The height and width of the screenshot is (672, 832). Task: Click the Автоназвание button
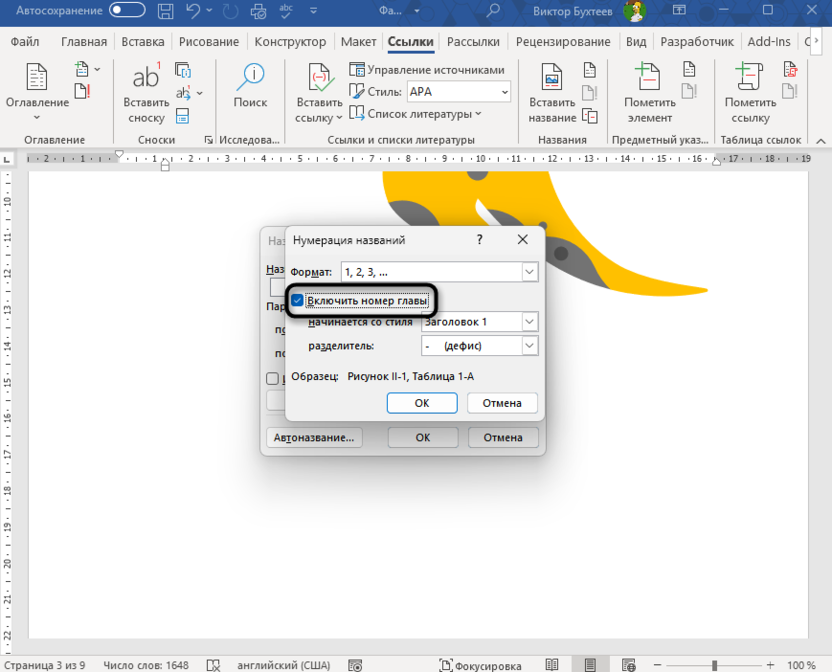(x=314, y=437)
